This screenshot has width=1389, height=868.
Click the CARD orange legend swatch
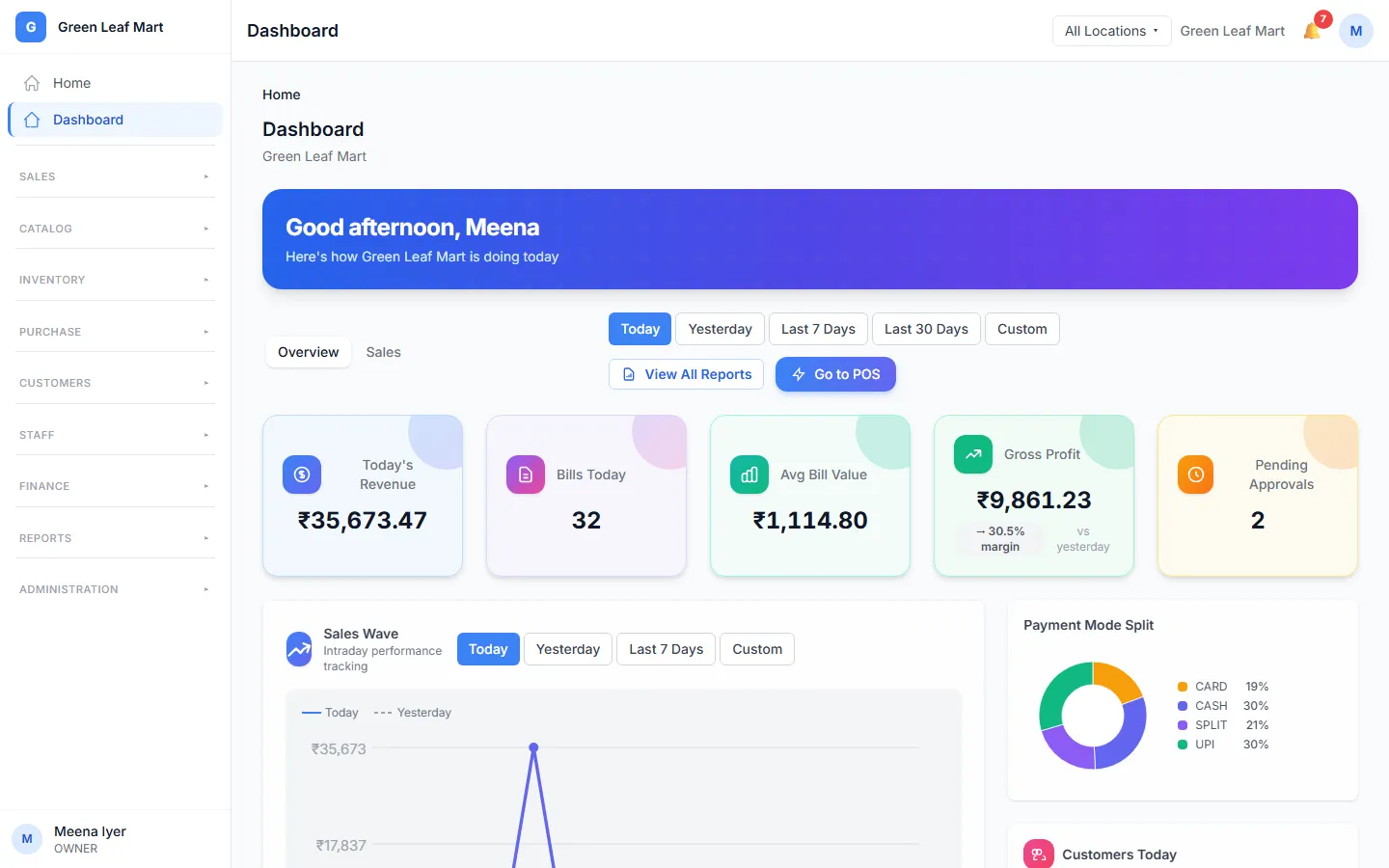pyautogui.click(x=1183, y=687)
